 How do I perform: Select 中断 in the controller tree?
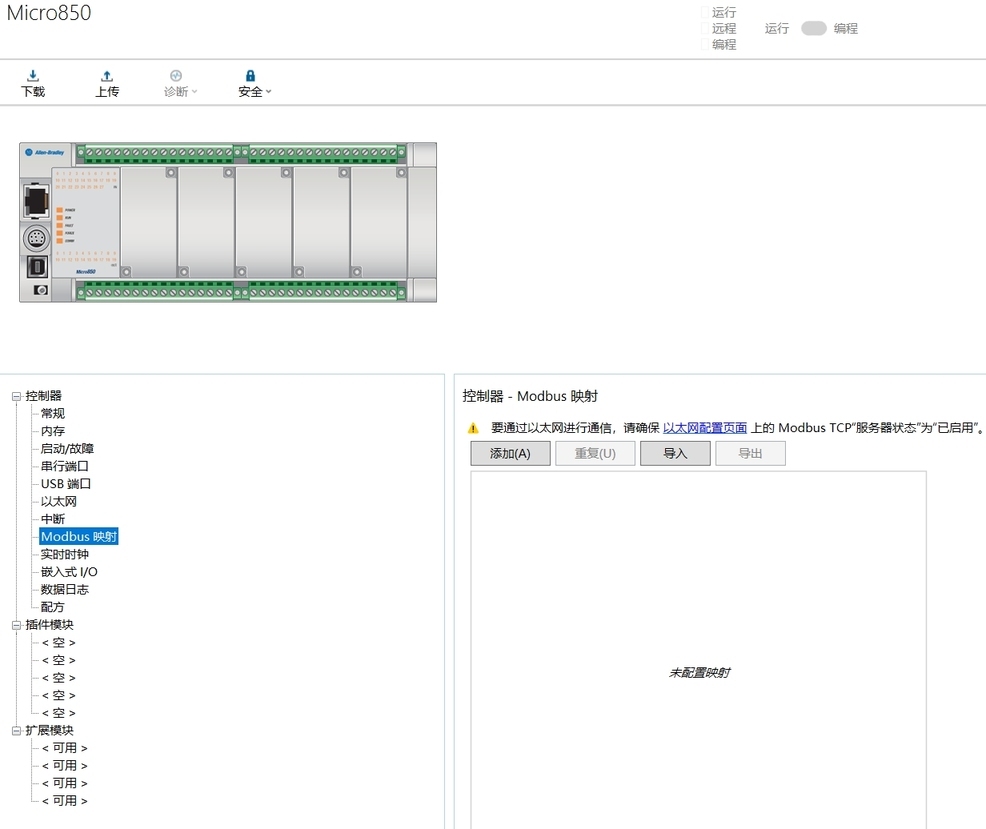[x=53, y=519]
